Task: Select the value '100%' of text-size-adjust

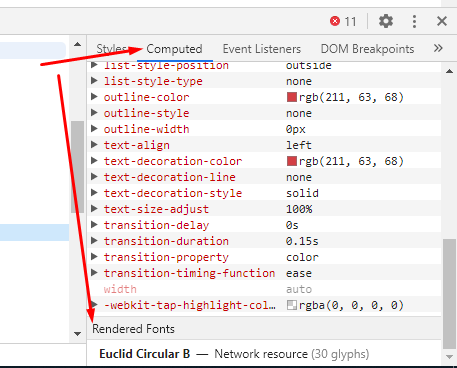Action: 299,209
